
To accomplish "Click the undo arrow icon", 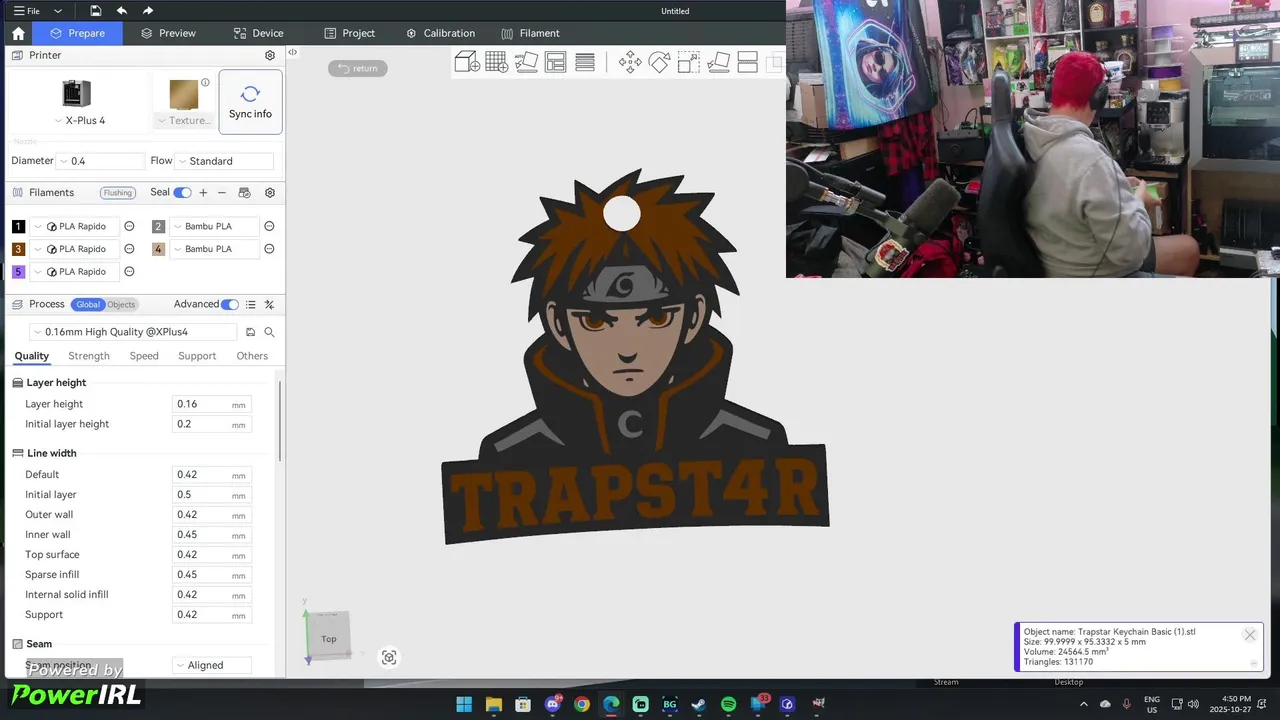I will [122, 11].
